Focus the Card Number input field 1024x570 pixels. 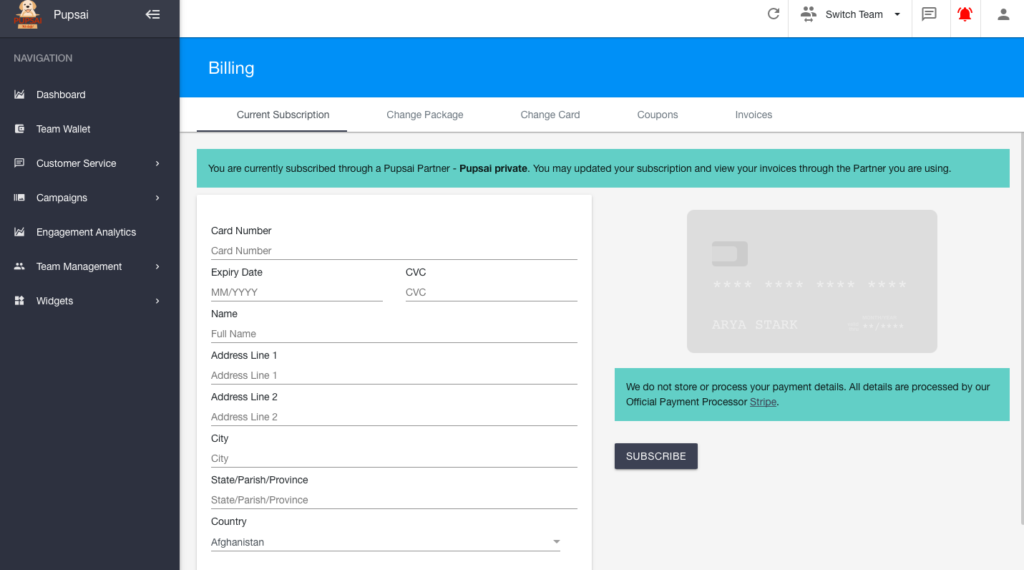394,251
